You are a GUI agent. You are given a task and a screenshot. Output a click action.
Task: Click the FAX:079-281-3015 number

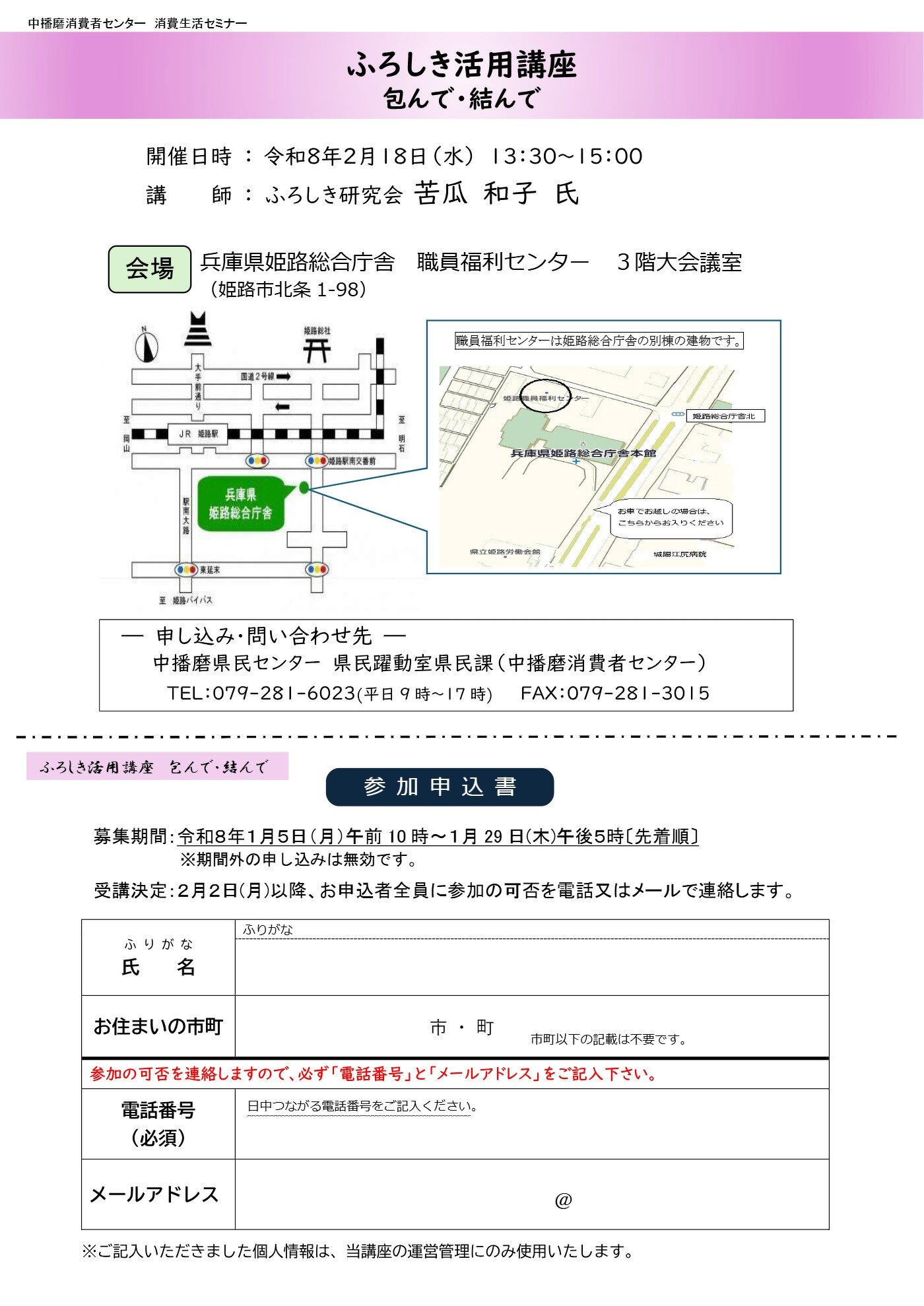[614, 693]
